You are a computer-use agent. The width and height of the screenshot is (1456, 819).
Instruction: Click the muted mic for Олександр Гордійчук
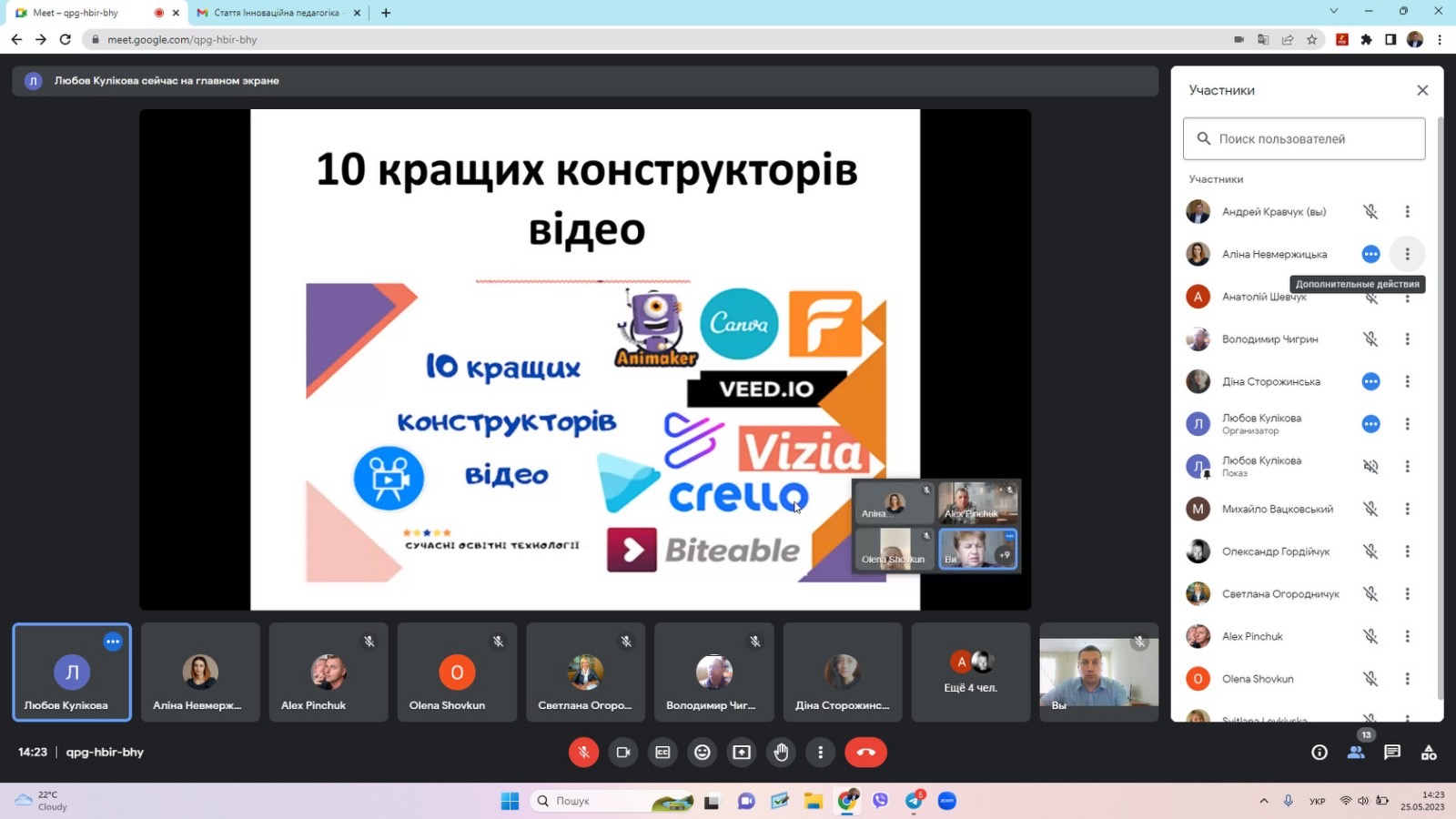[x=1370, y=551]
